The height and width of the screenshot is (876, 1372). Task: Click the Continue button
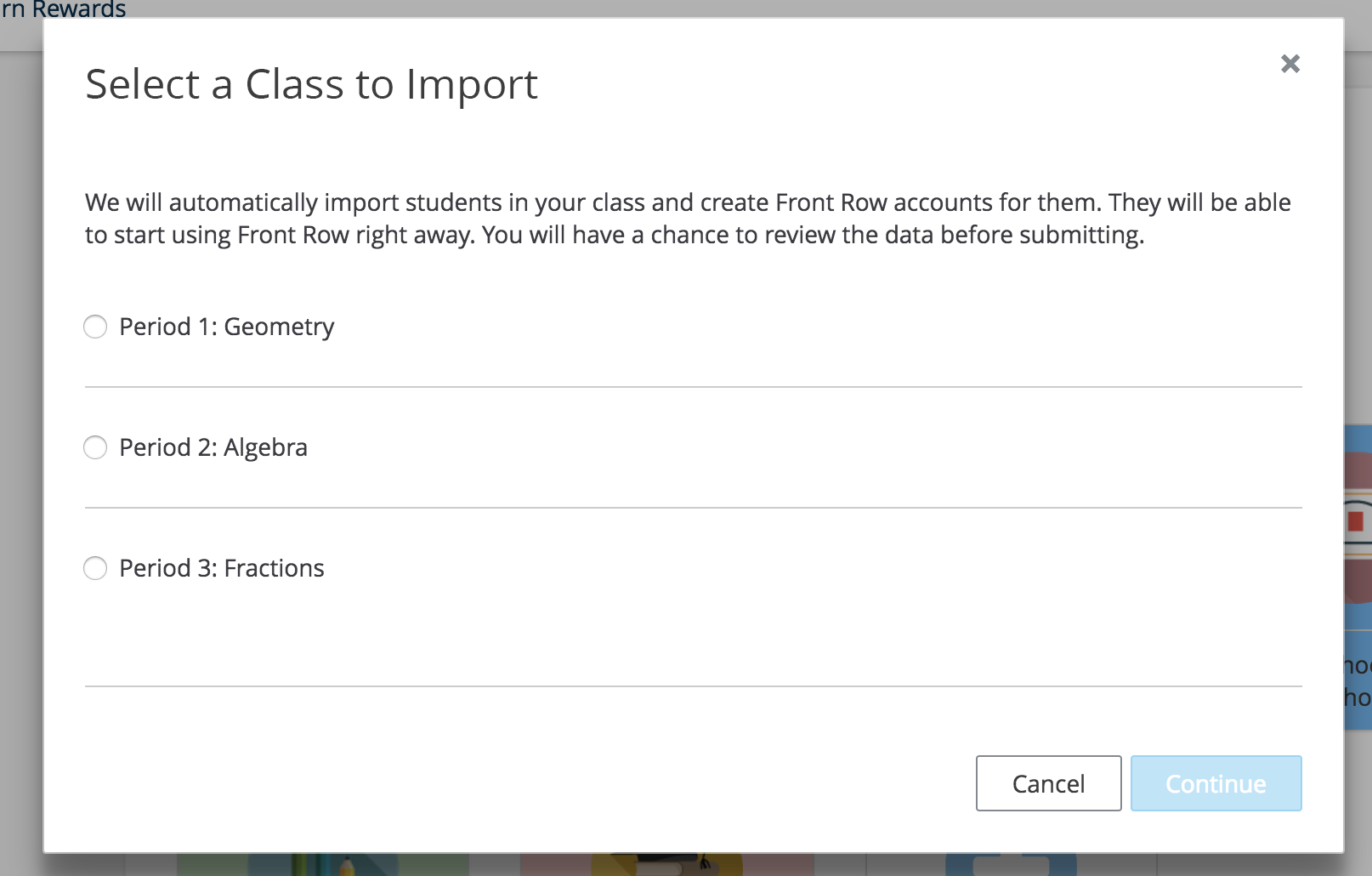tap(1216, 783)
